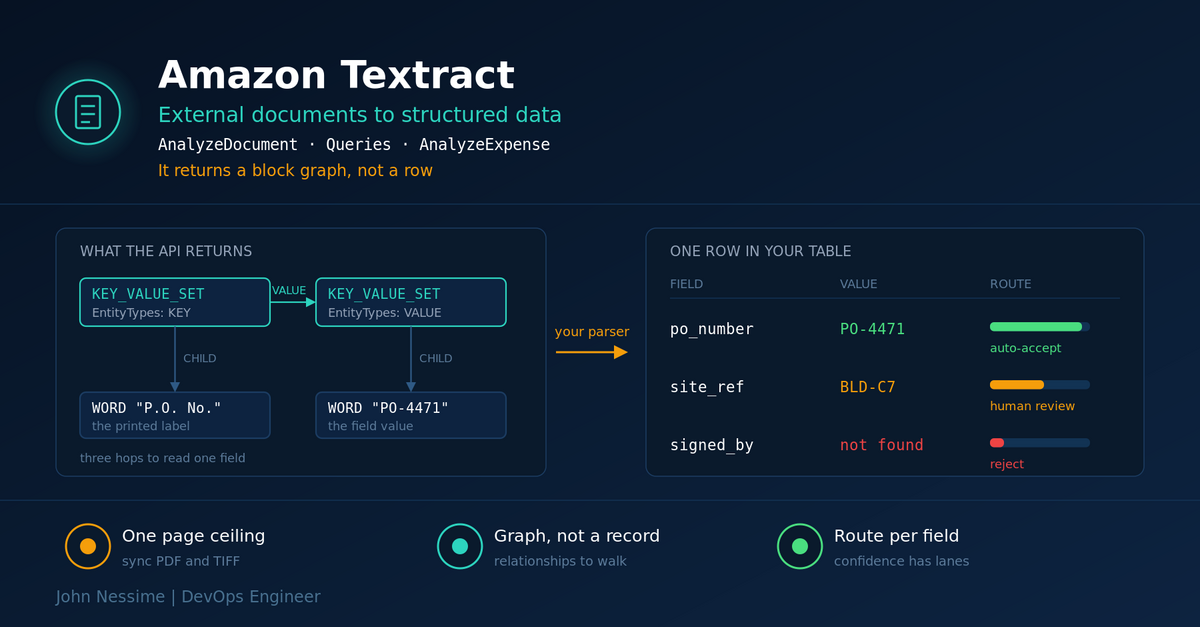Select the WORD "PO-4471" block

411,415
